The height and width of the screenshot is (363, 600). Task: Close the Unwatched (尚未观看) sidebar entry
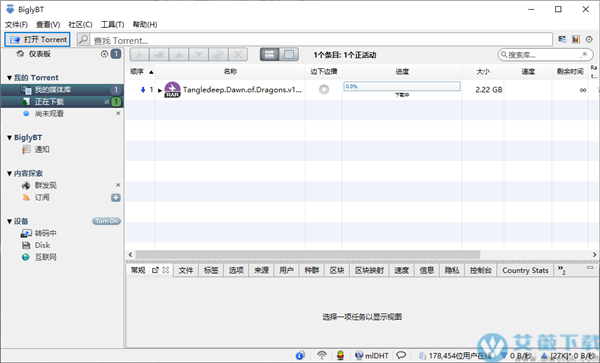pos(118,114)
